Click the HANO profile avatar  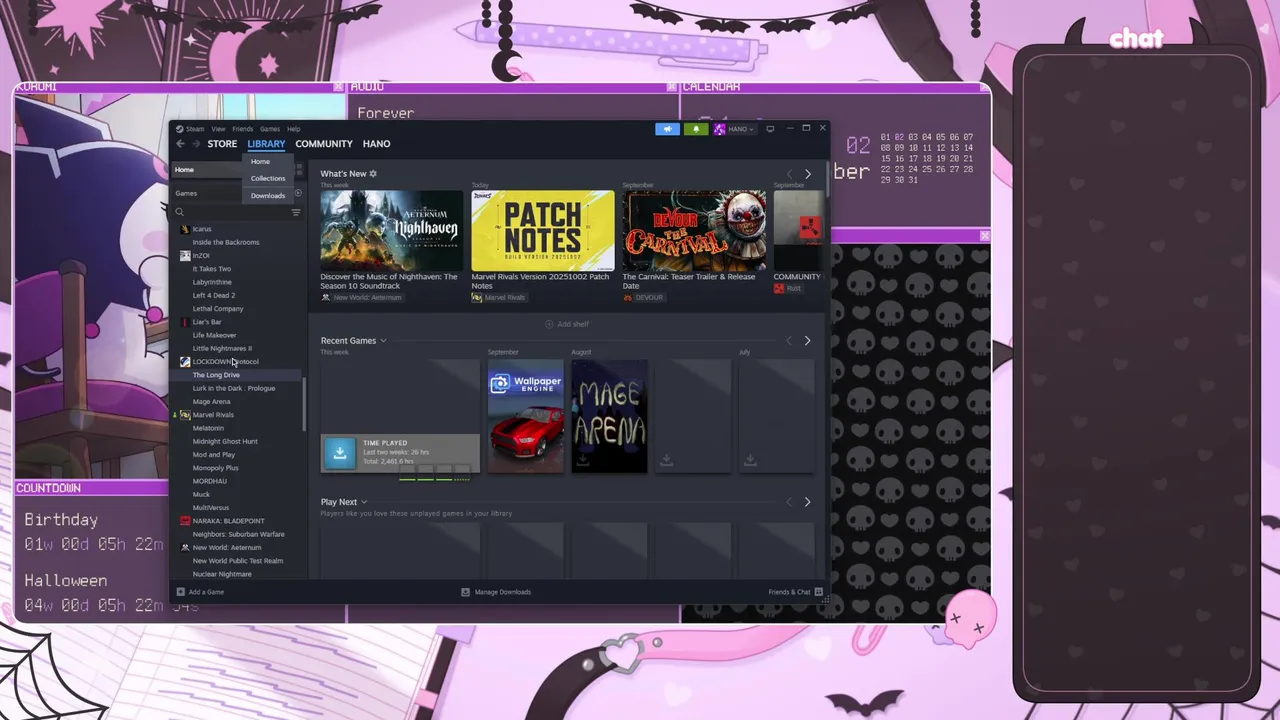click(x=719, y=129)
